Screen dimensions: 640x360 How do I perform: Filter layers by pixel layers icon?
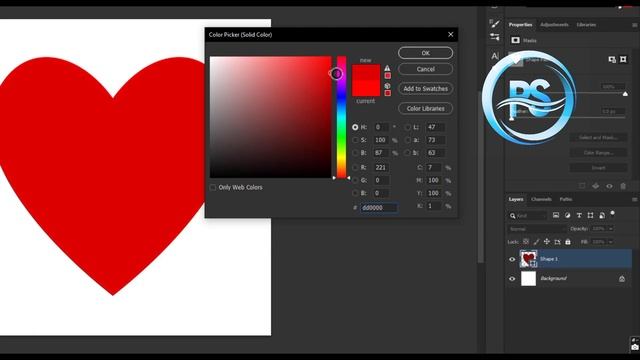(556, 215)
